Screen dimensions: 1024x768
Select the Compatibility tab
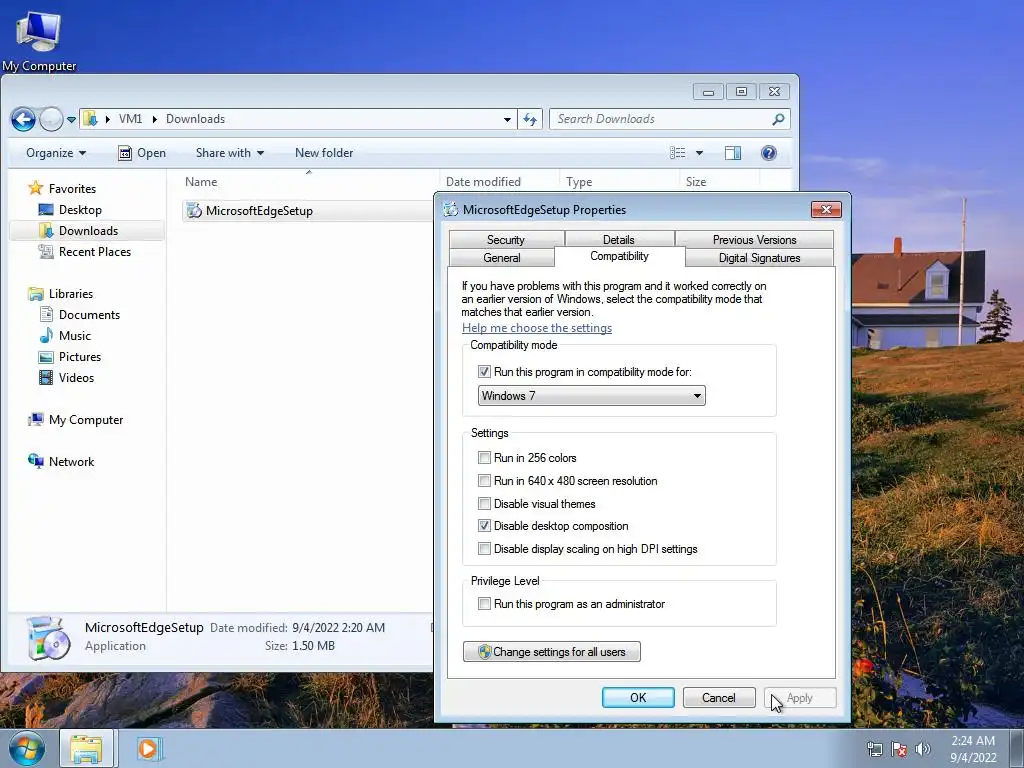[619, 256]
